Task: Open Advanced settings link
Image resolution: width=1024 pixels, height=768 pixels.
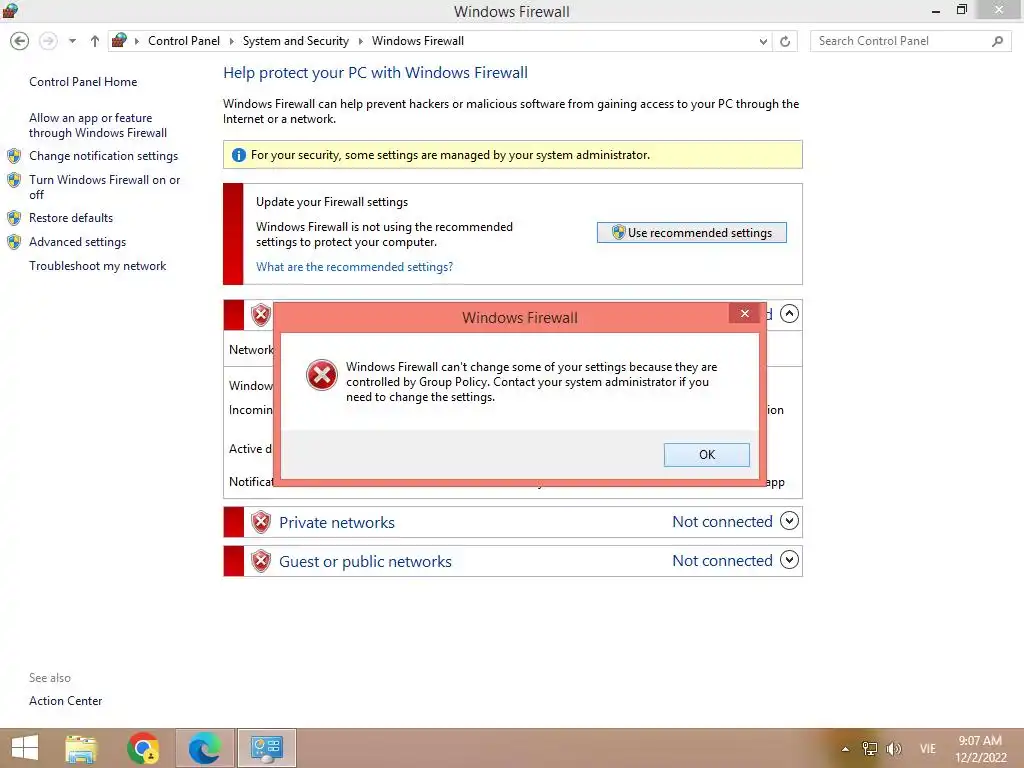Action: tap(77, 242)
